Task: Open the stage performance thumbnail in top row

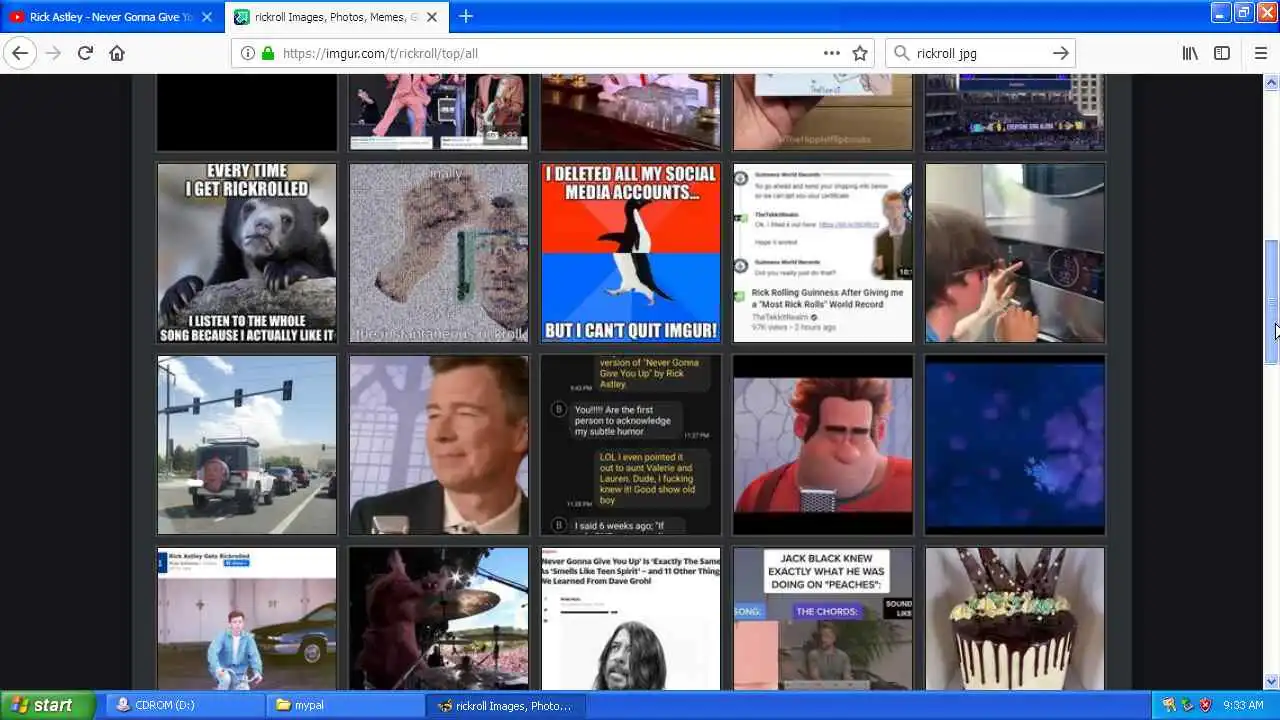Action: tap(439, 112)
